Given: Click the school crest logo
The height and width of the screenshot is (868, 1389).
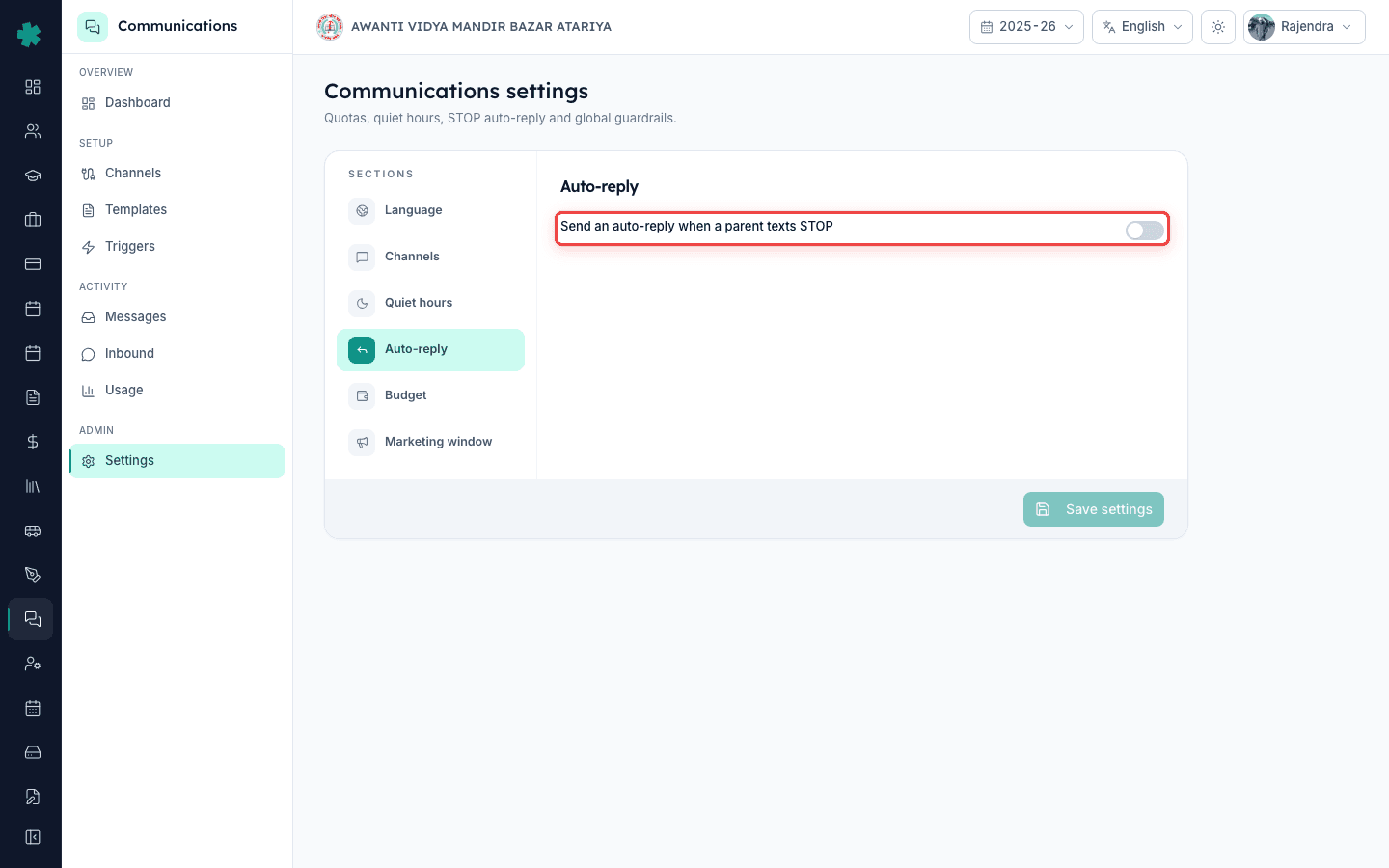Looking at the screenshot, I should (x=330, y=27).
